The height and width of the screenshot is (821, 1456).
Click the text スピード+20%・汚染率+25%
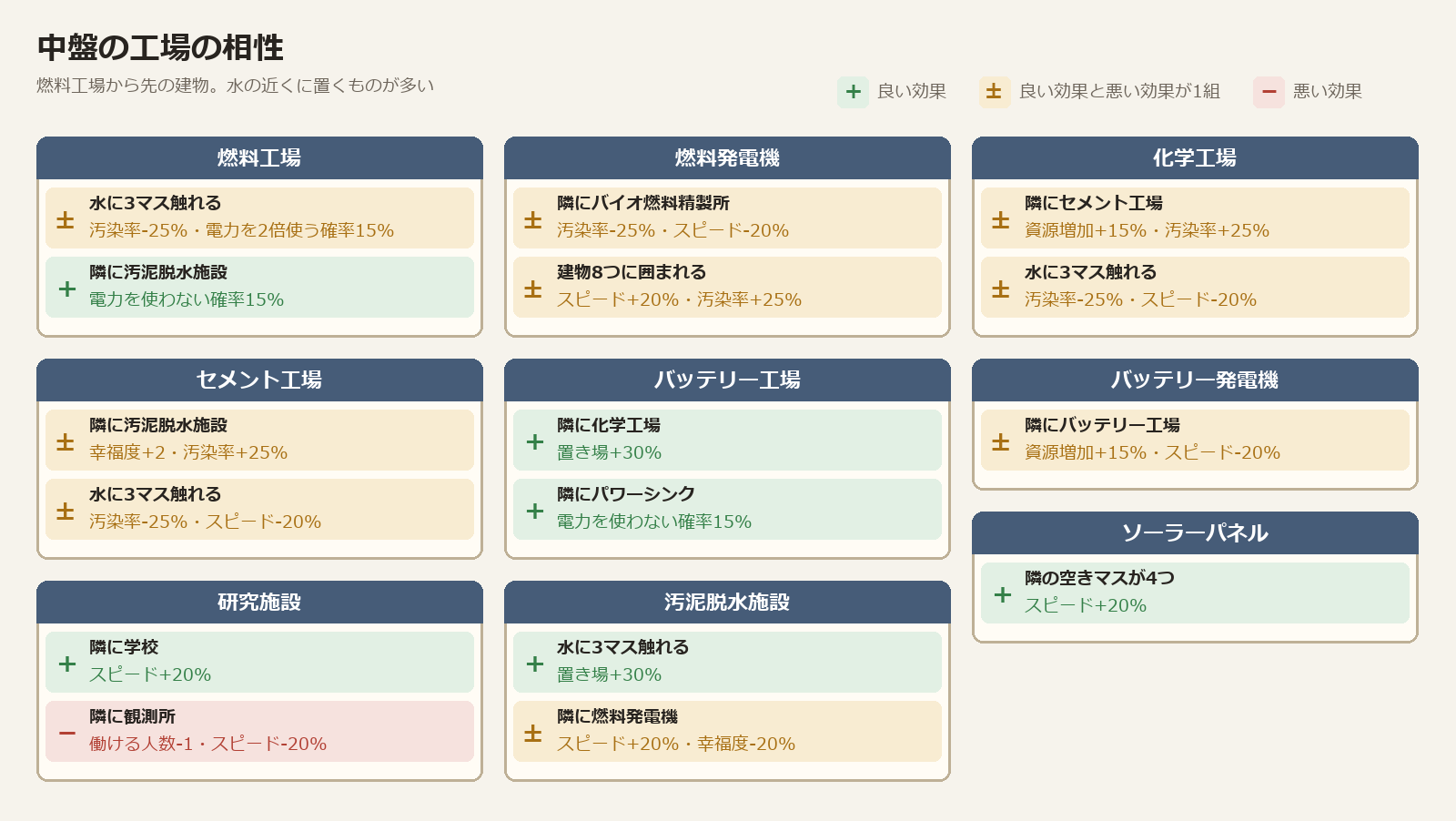point(679,299)
